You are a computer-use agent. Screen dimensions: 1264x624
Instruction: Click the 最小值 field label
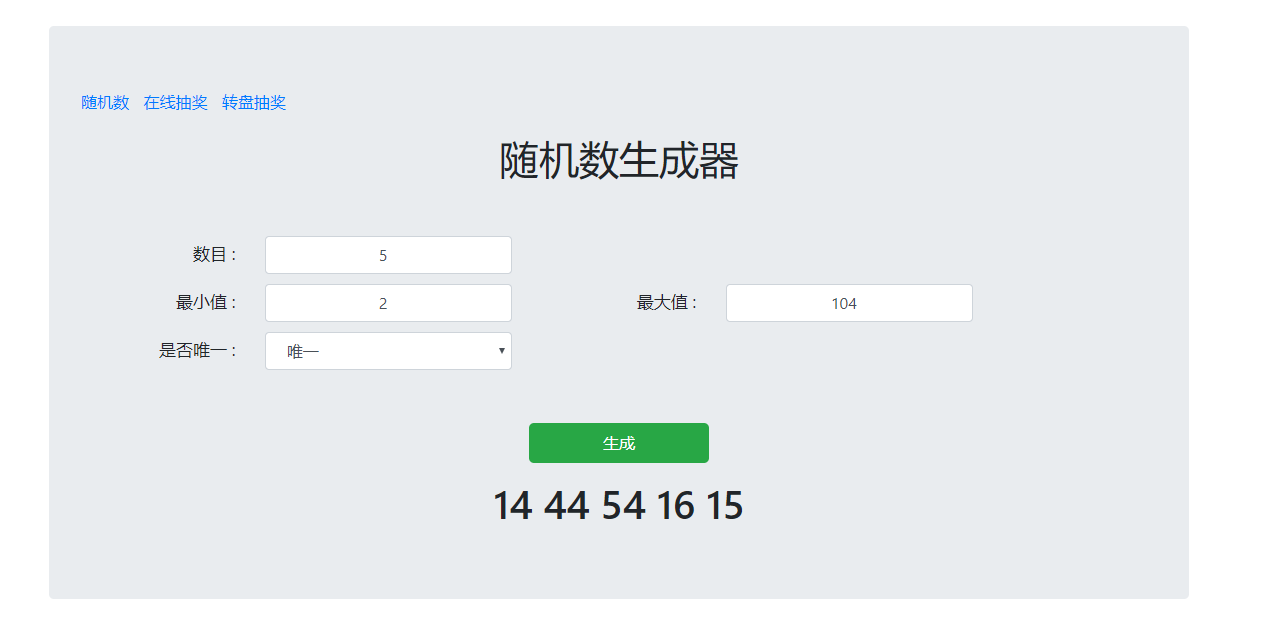point(207,303)
